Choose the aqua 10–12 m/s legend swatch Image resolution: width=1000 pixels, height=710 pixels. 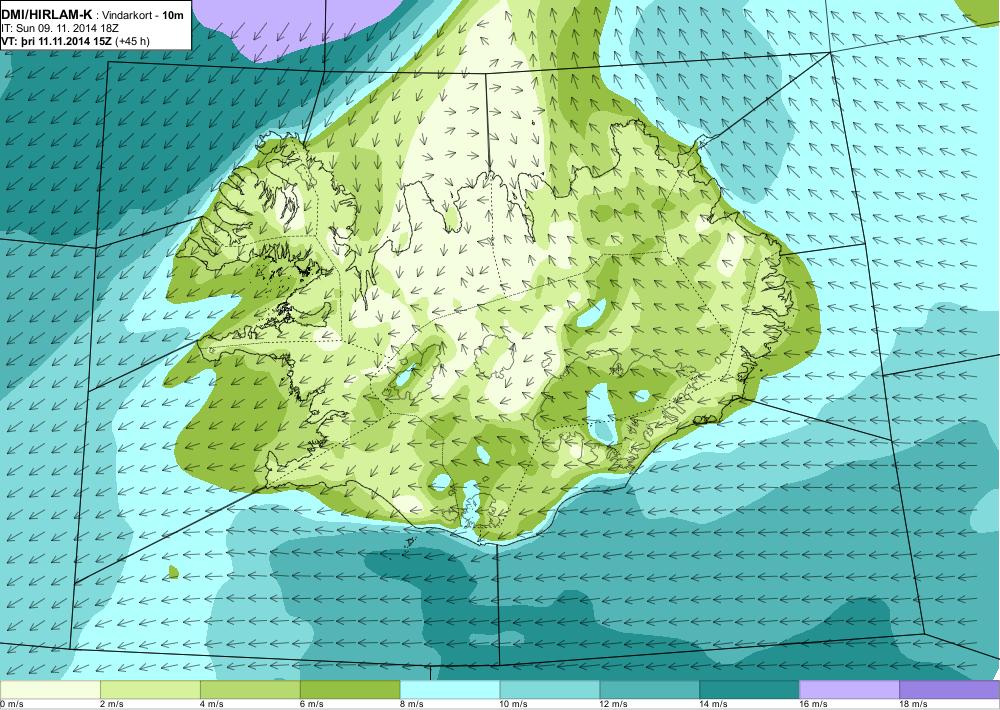pyautogui.click(x=550, y=690)
